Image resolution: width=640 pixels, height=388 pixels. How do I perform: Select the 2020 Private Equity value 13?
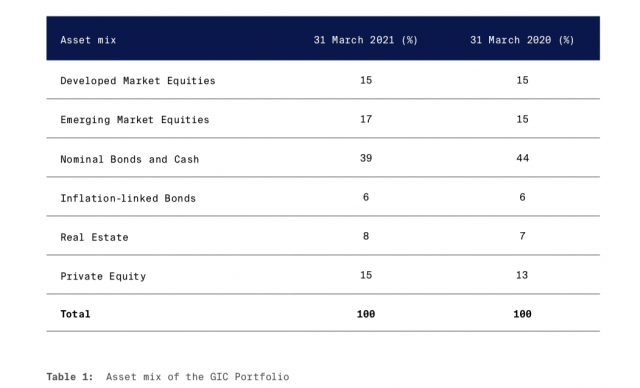coord(522,275)
